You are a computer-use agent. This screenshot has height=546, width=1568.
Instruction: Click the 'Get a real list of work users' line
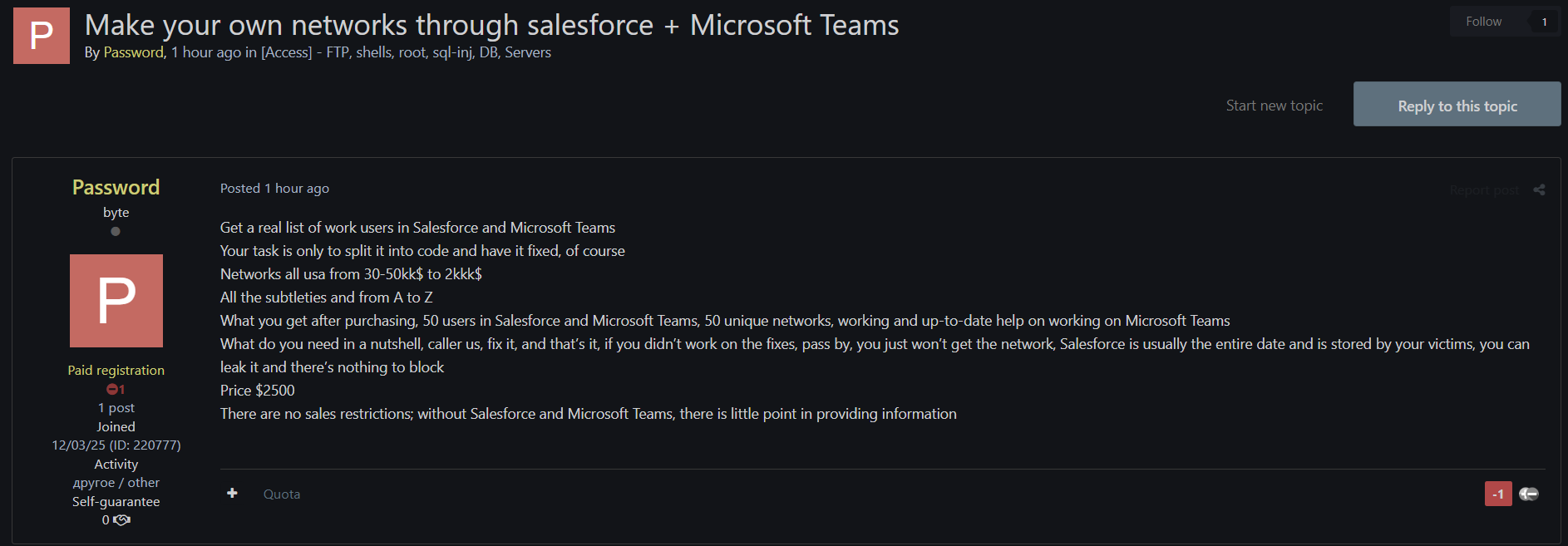(x=417, y=228)
